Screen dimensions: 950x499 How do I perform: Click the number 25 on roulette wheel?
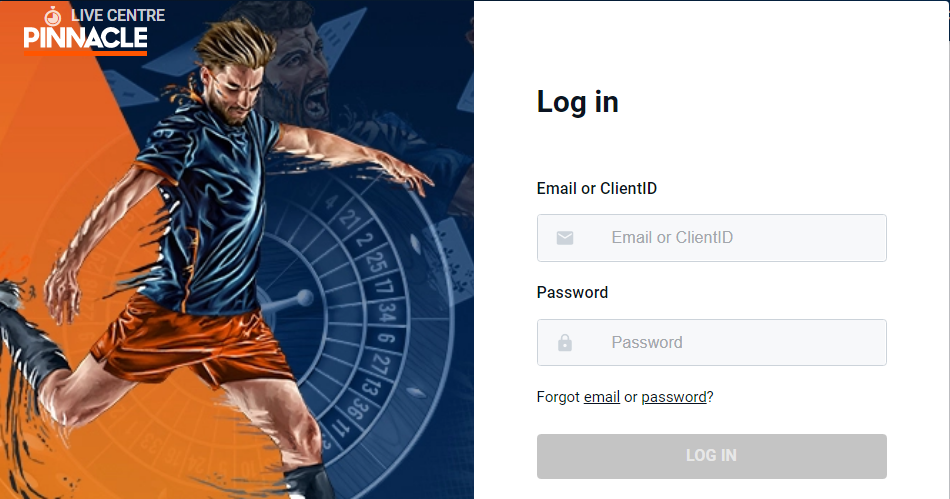pyautogui.click(x=376, y=262)
